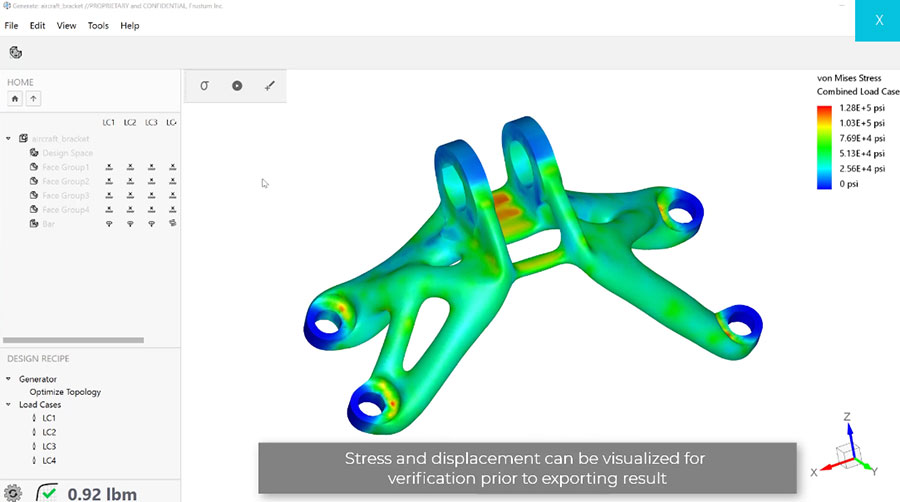The height and width of the screenshot is (502, 900).
Task: Click the filled circle icon in viewport toolbar
Action: 237,86
